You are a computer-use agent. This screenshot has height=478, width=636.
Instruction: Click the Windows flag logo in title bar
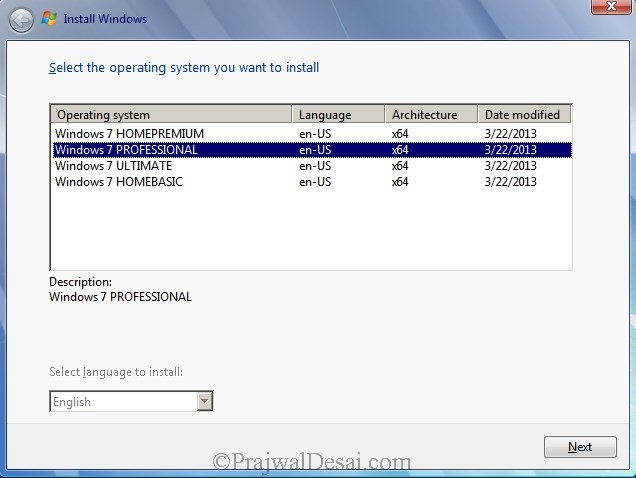49,18
